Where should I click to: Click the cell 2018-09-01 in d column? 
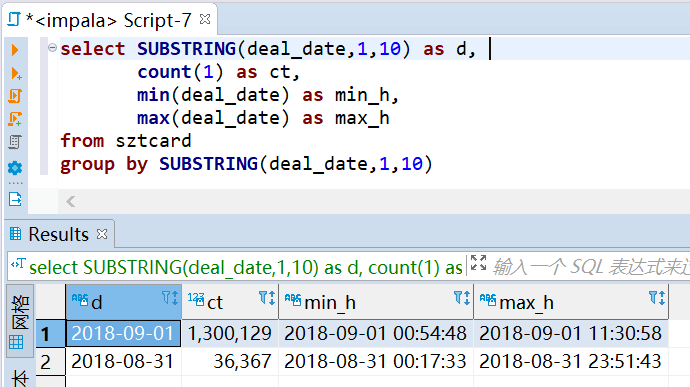(x=123, y=334)
